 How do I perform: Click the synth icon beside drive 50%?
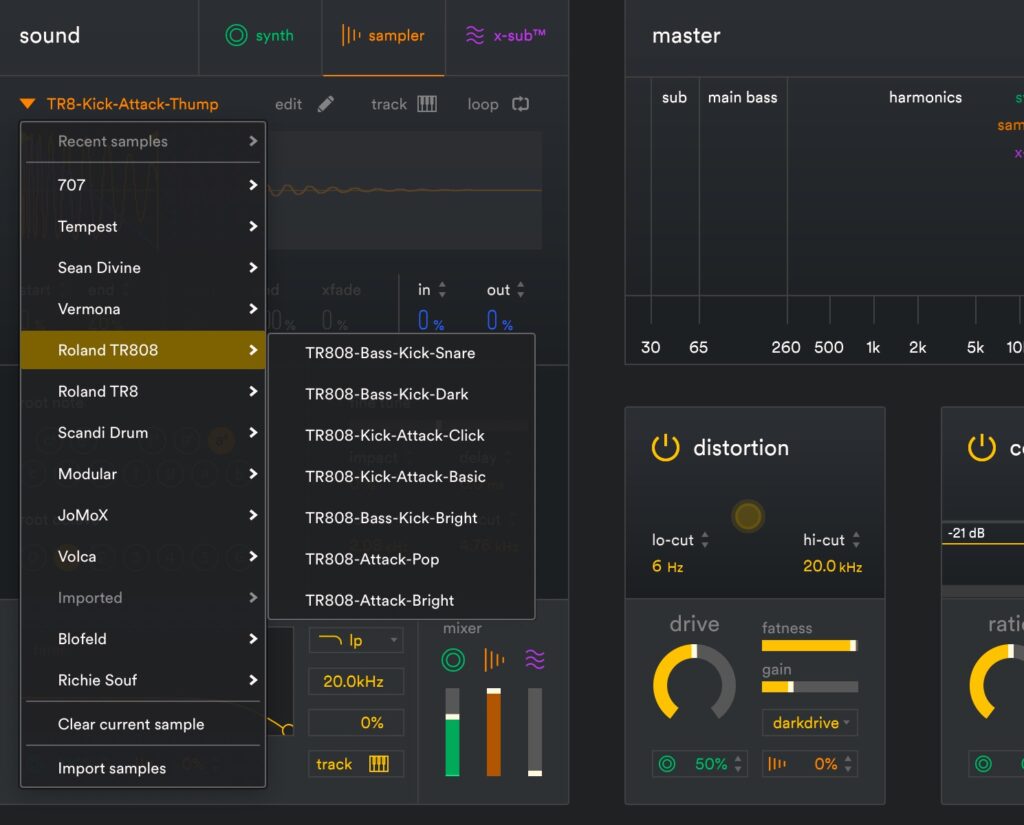coord(667,764)
